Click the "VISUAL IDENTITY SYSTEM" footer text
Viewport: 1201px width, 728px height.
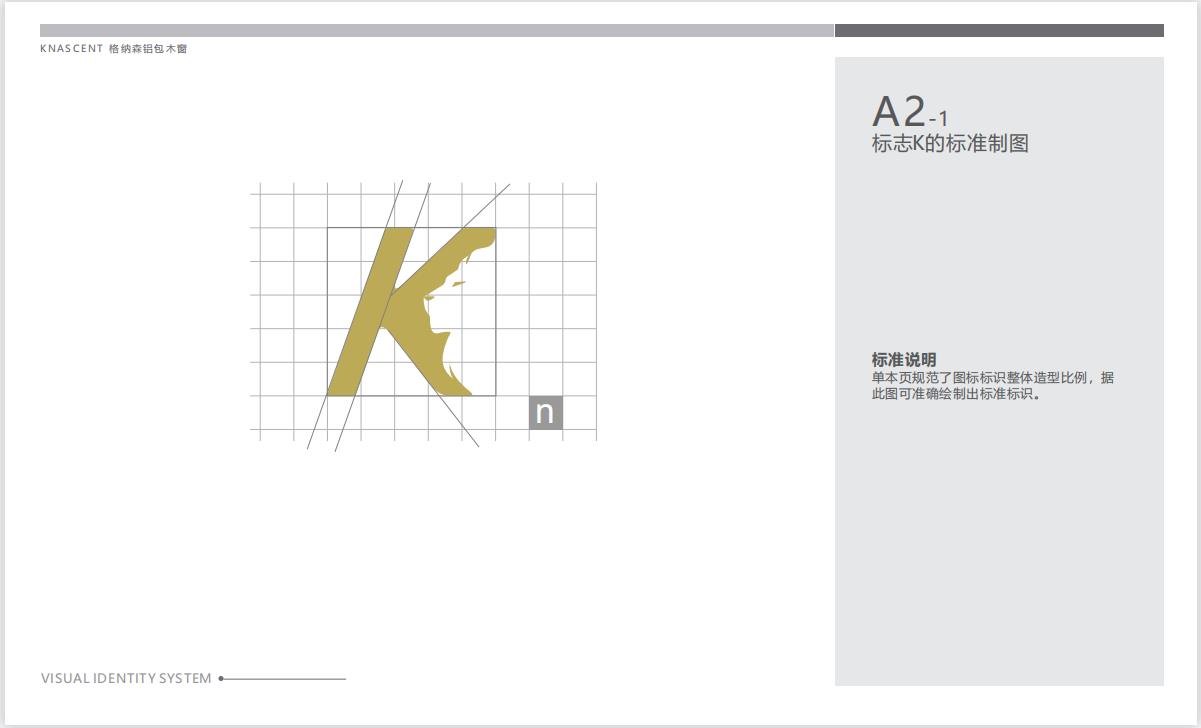(x=126, y=678)
